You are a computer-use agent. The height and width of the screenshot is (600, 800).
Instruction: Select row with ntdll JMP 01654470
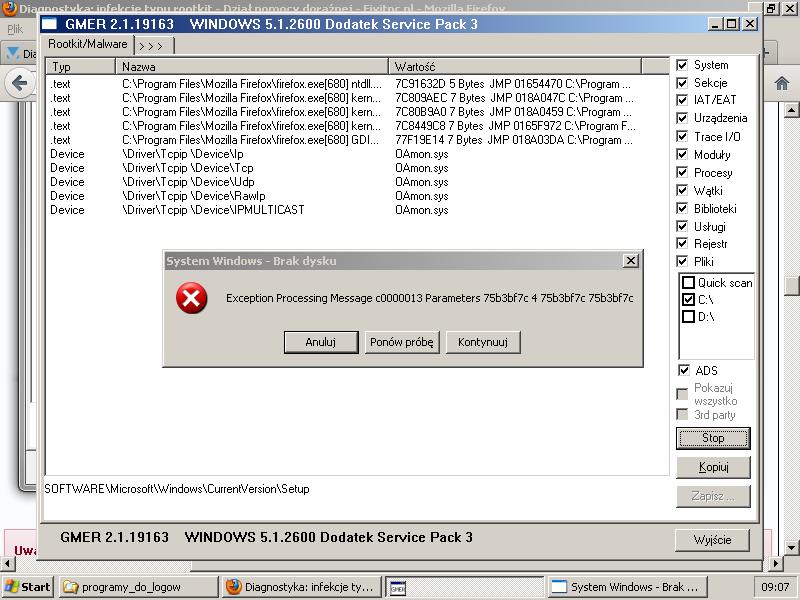(357, 84)
